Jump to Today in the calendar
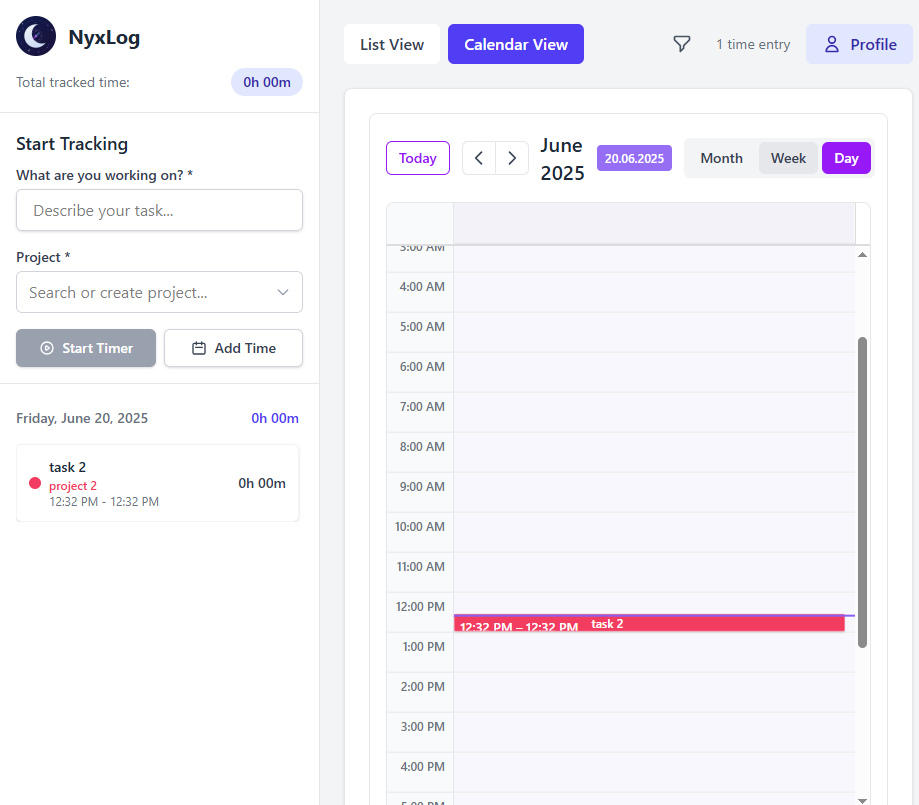The height and width of the screenshot is (805, 919). (417, 158)
